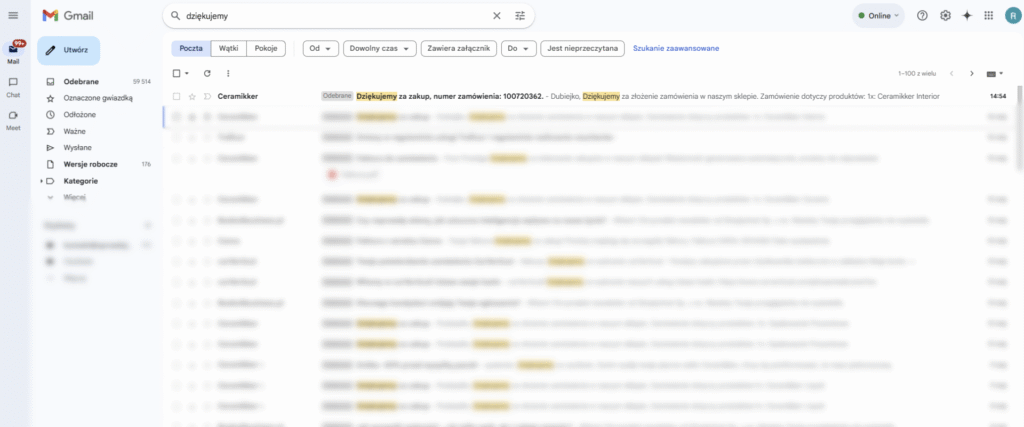Open the Gemini sparkle icon

(x=967, y=16)
